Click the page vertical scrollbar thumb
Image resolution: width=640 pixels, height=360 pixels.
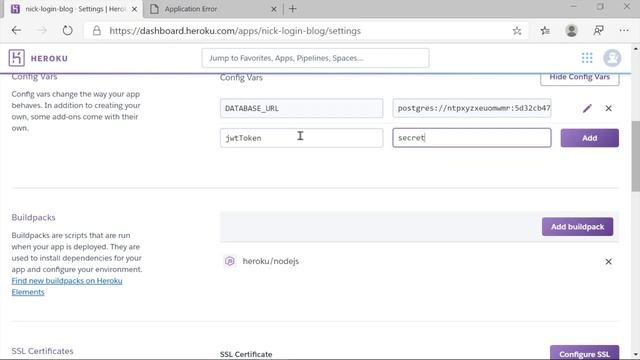636,156
